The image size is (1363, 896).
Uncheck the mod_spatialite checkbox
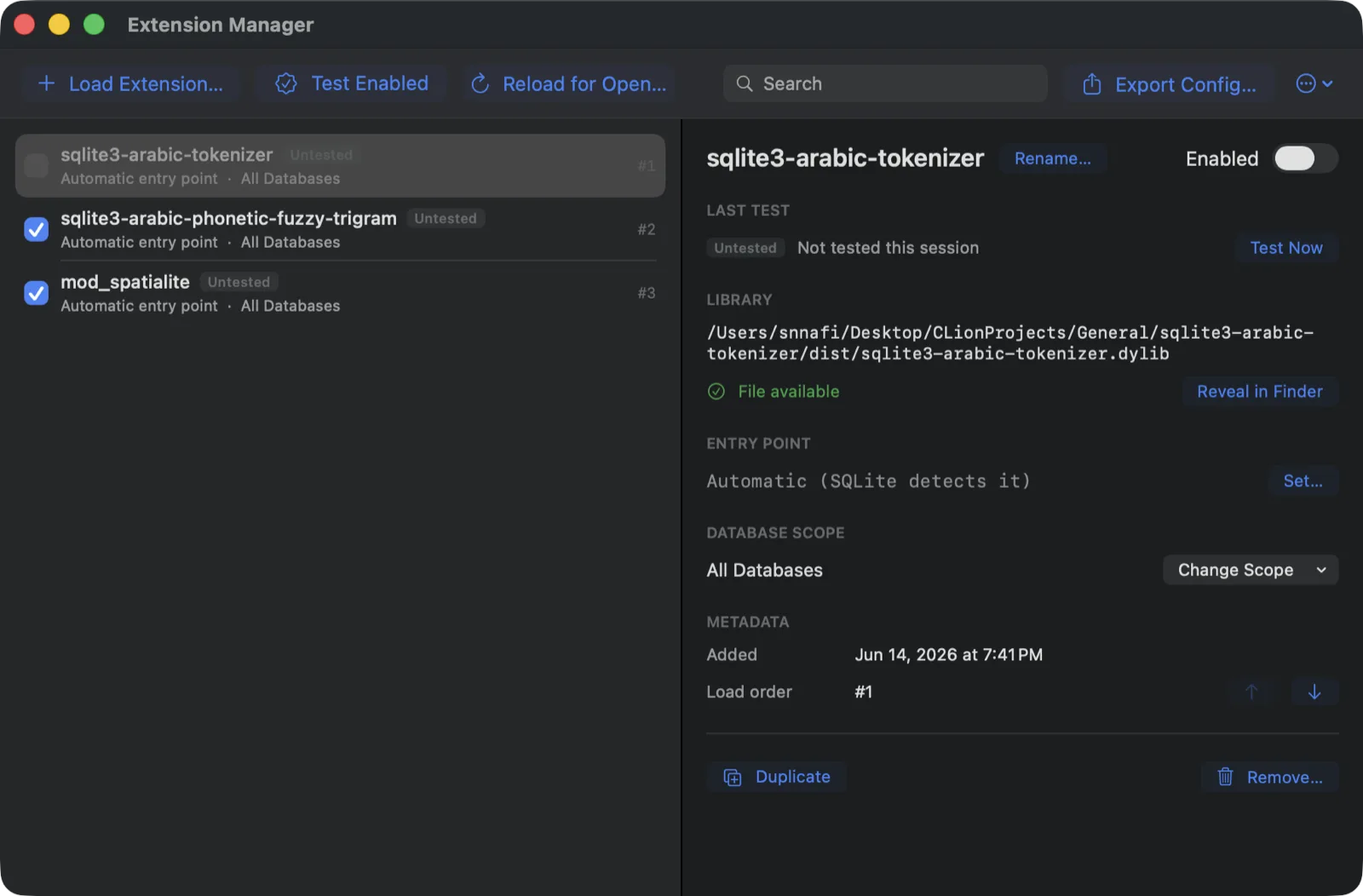(37, 293)
